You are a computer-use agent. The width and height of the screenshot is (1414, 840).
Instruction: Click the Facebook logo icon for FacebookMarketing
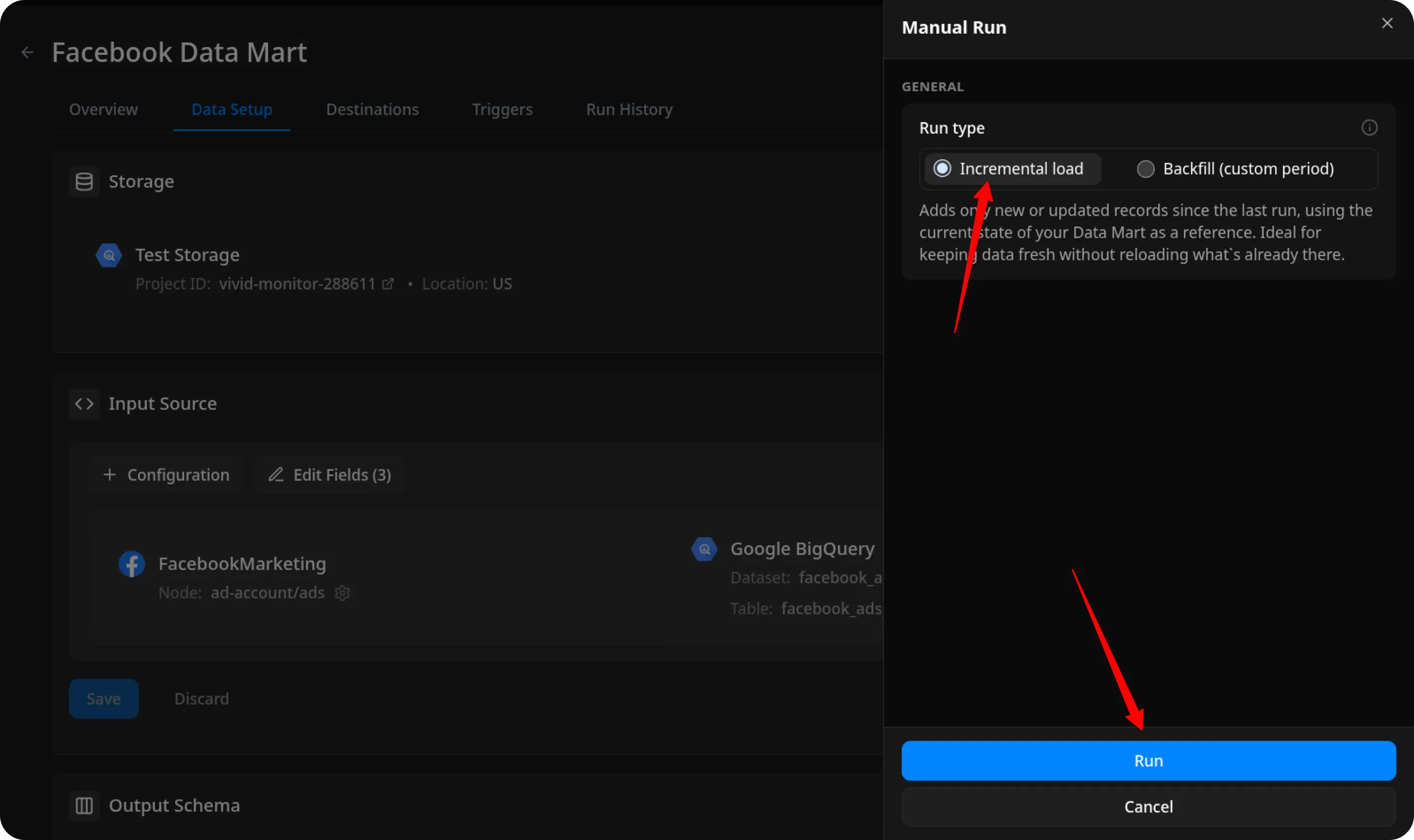tap(131, 564)
